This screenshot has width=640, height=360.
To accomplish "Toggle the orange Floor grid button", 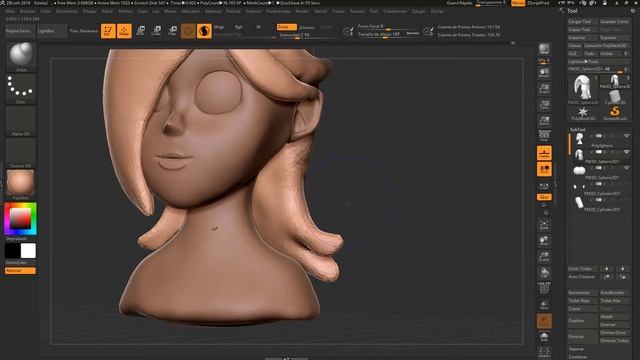I will click(544, 153).
